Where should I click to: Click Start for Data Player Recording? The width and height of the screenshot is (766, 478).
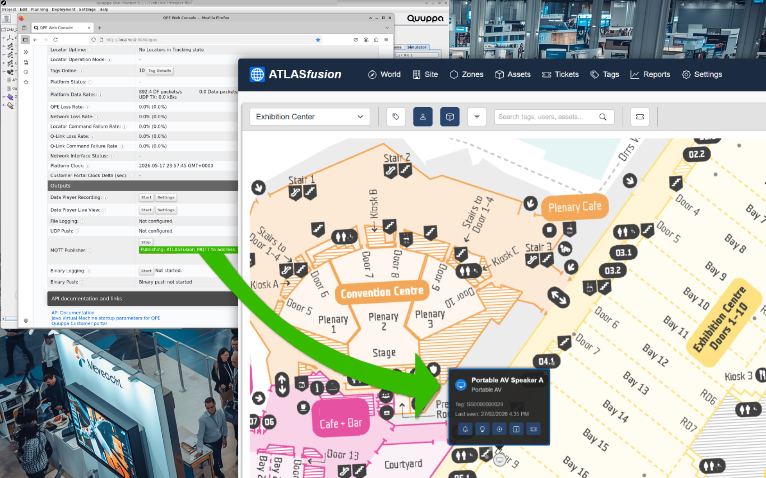pos(146,197)
